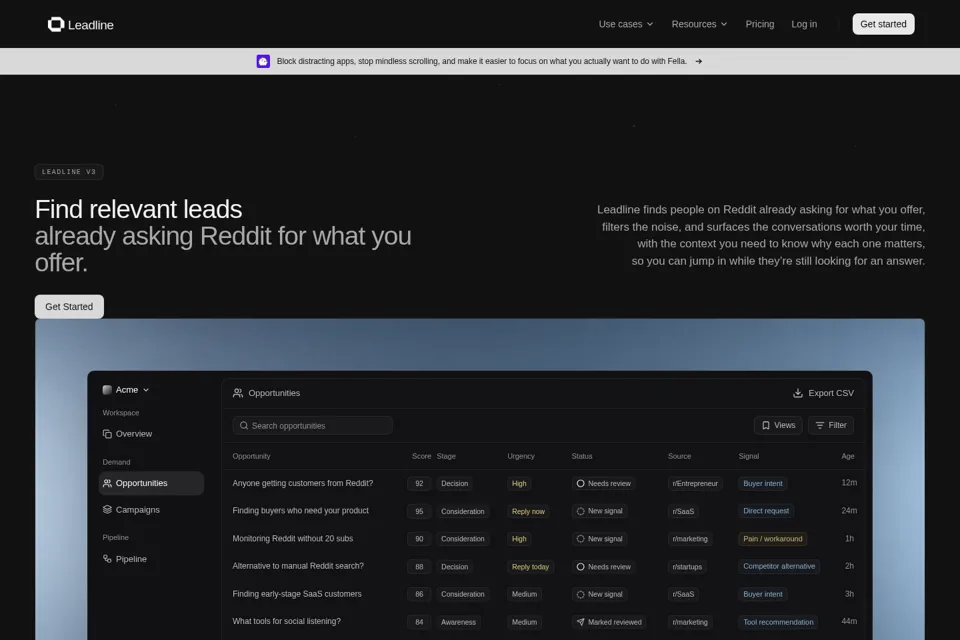Viewport: 960px width, 640px height.
Task: Click the filter lines icon in the Filter button
Action: (820, 425)
